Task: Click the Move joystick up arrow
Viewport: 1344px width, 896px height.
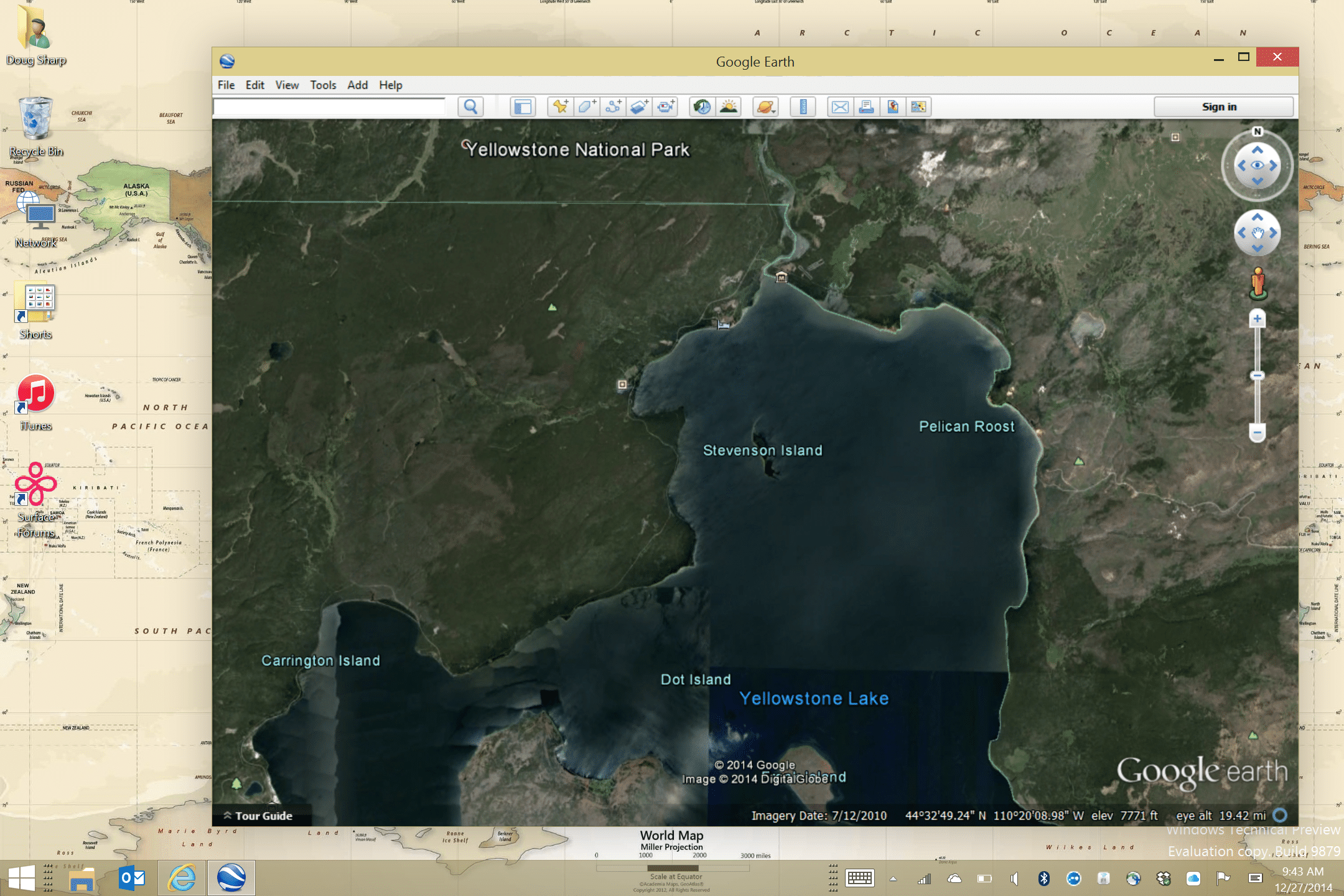Action: (x=1258, y=217)
